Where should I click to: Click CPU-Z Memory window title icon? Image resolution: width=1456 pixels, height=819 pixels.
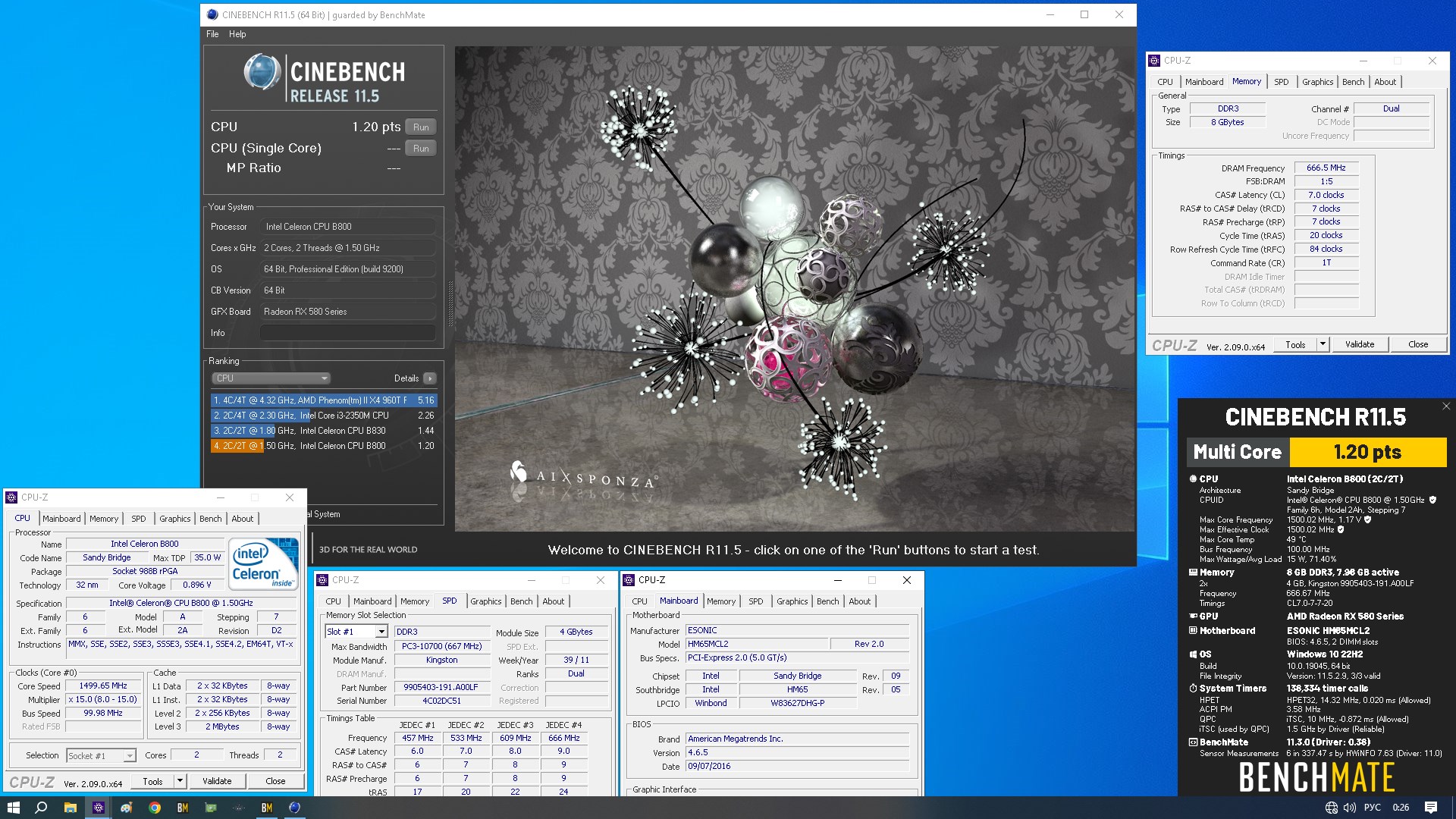click(1154, 61)
